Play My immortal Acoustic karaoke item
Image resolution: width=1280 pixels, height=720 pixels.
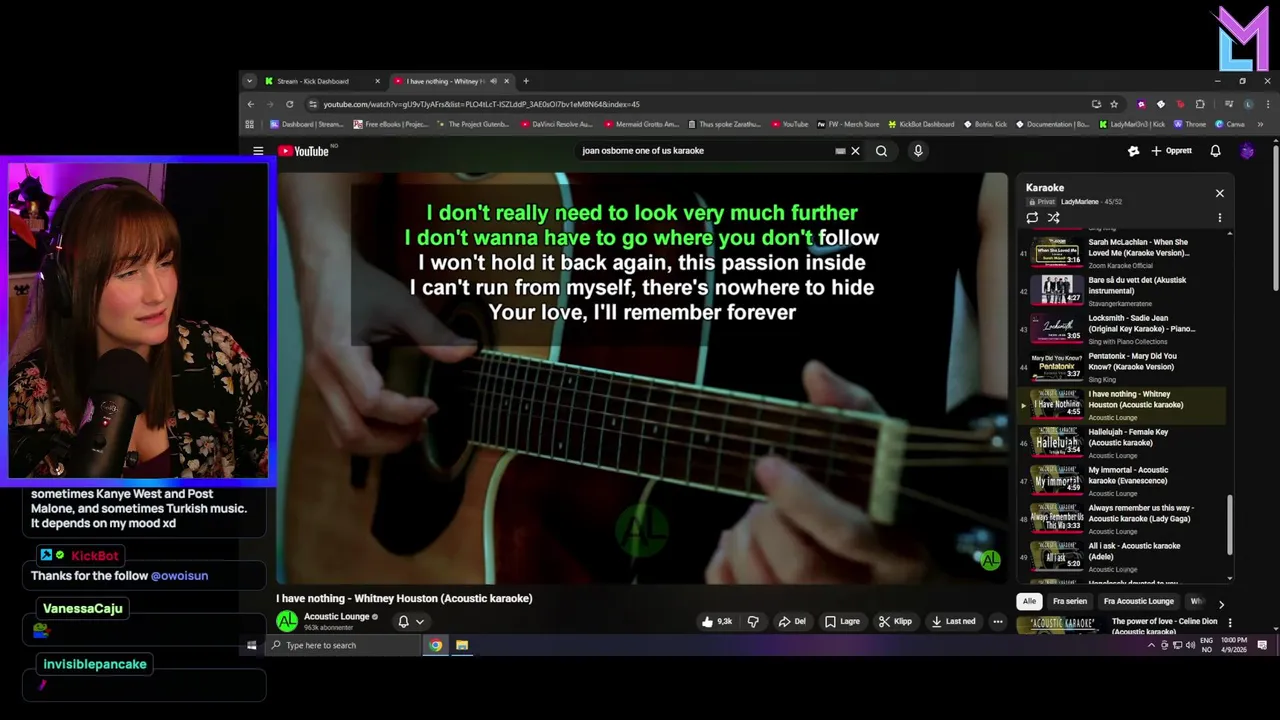[x=1121, y=480]
